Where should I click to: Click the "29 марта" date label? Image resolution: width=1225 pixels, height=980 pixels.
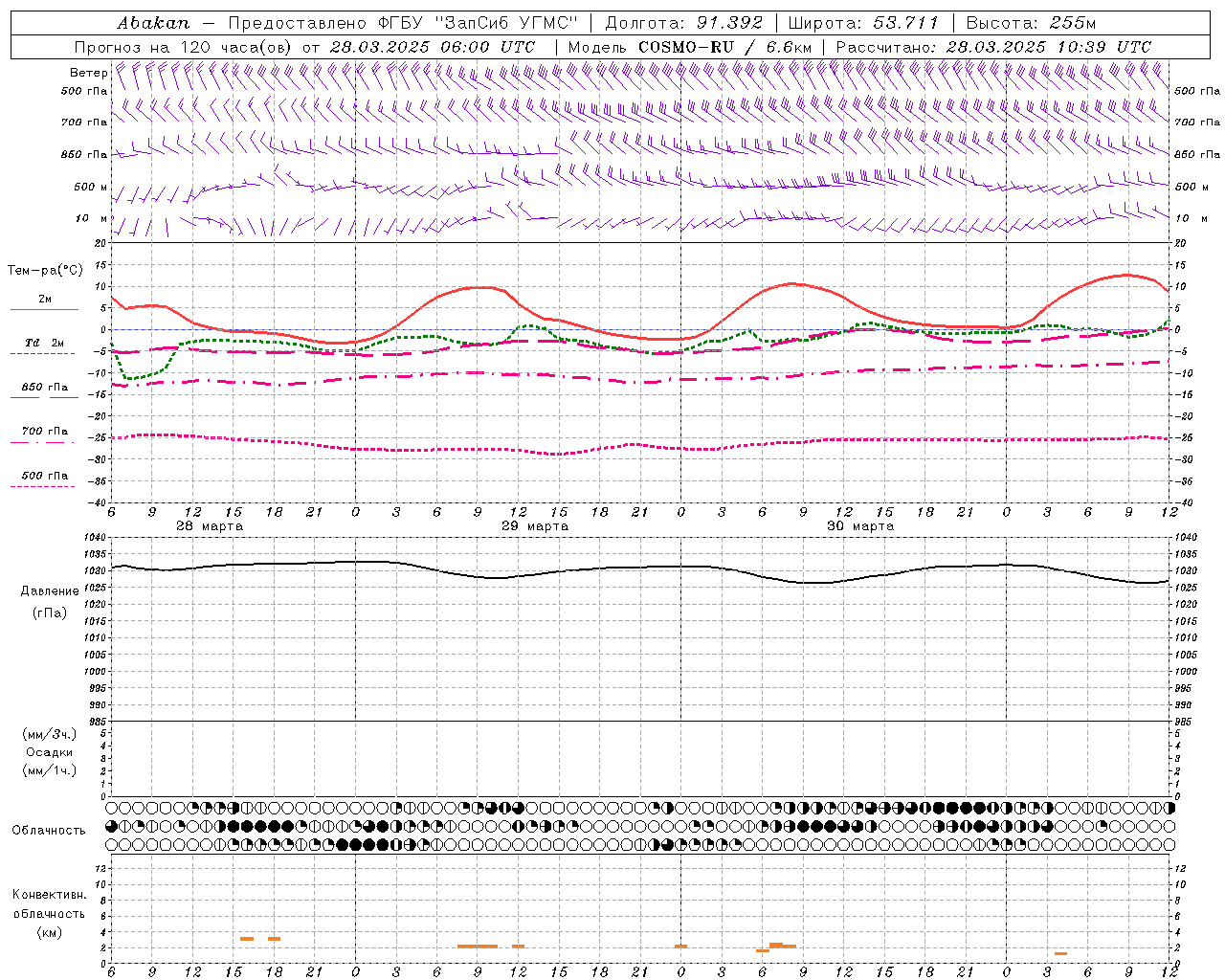pyautogui.click(x=535, y=526)
